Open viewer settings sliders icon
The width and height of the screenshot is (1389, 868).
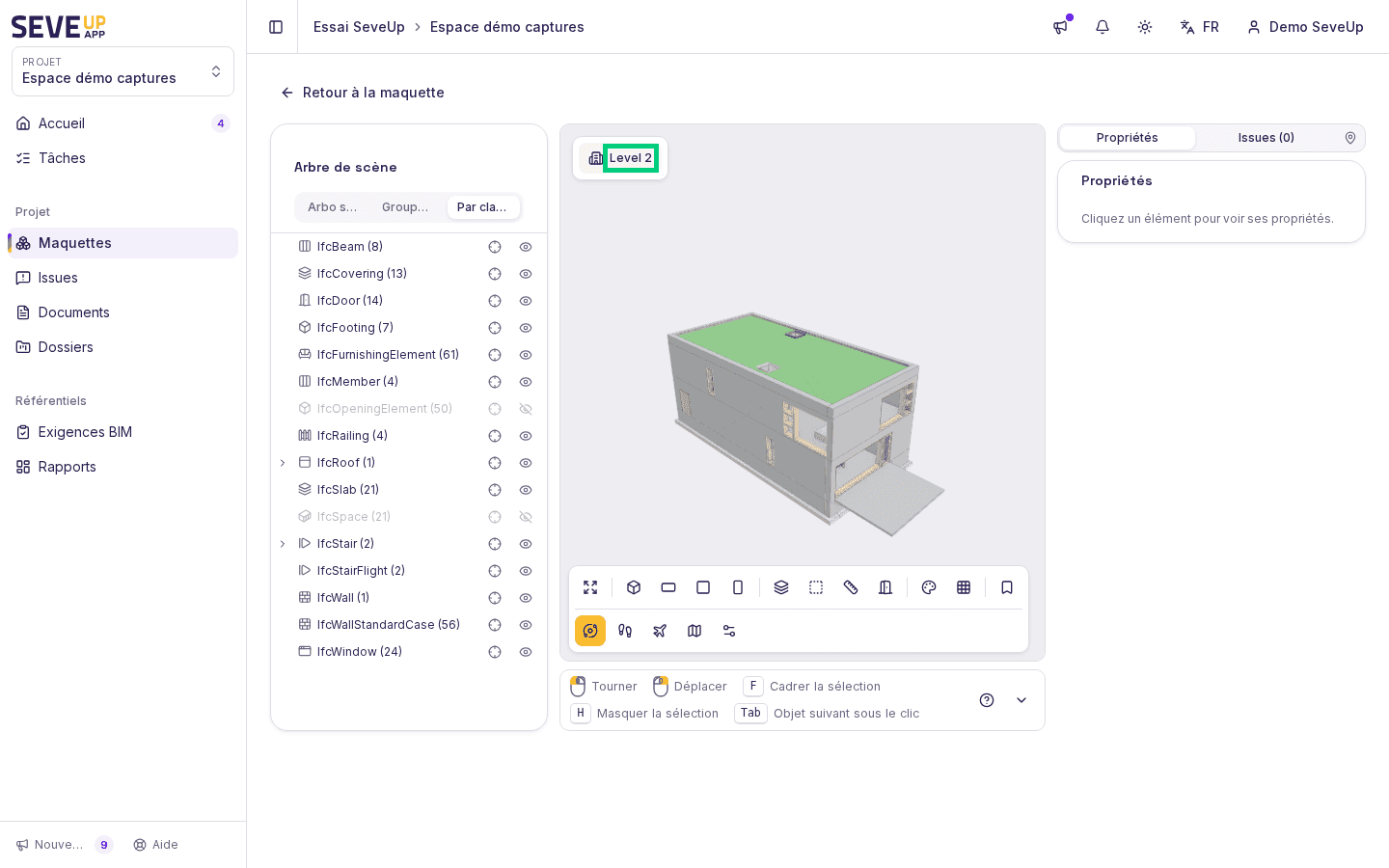point(729,631)
